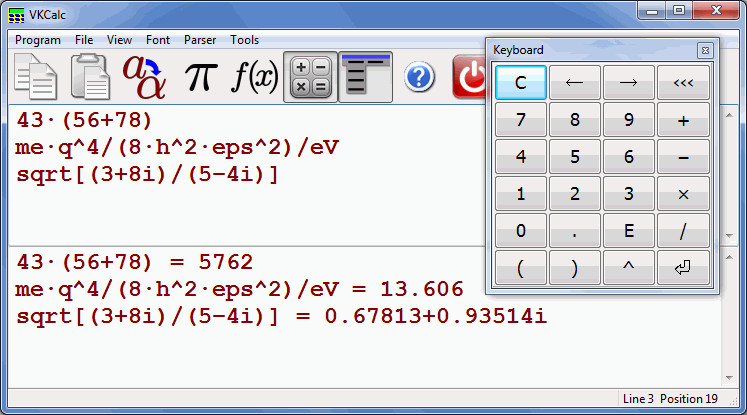
Task: Open the Greek letters font conversion icon
Action: [x=144, y=77]
